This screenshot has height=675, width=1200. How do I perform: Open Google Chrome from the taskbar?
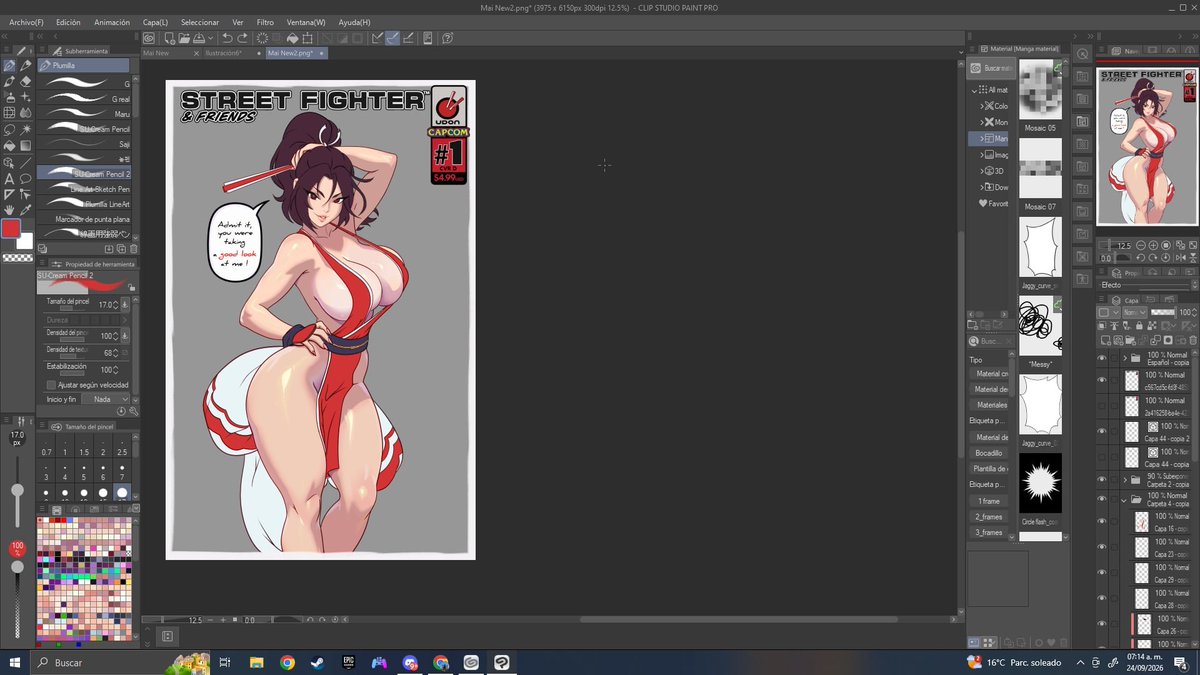point(288,662)
